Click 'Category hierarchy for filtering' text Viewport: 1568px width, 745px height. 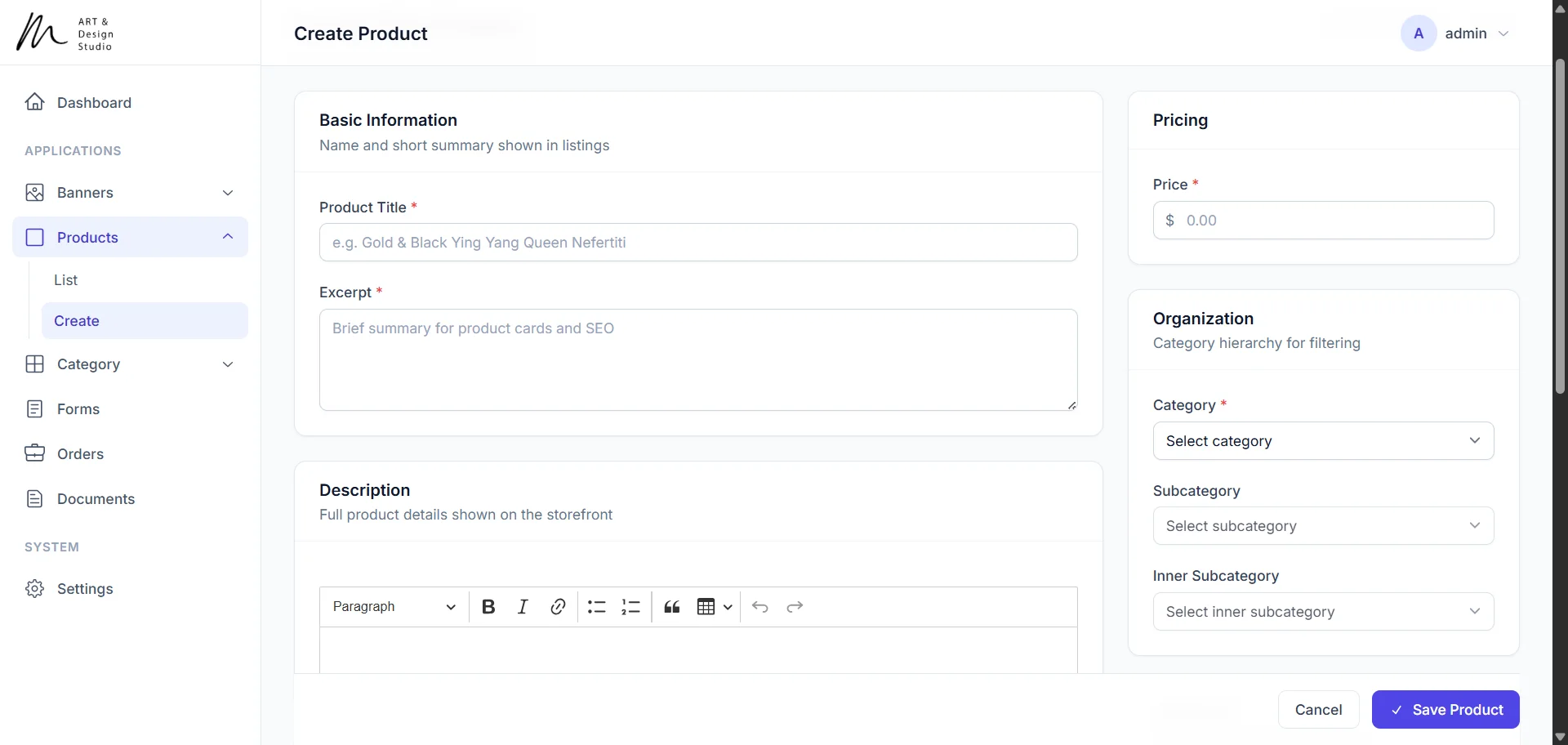point(1257,343)
